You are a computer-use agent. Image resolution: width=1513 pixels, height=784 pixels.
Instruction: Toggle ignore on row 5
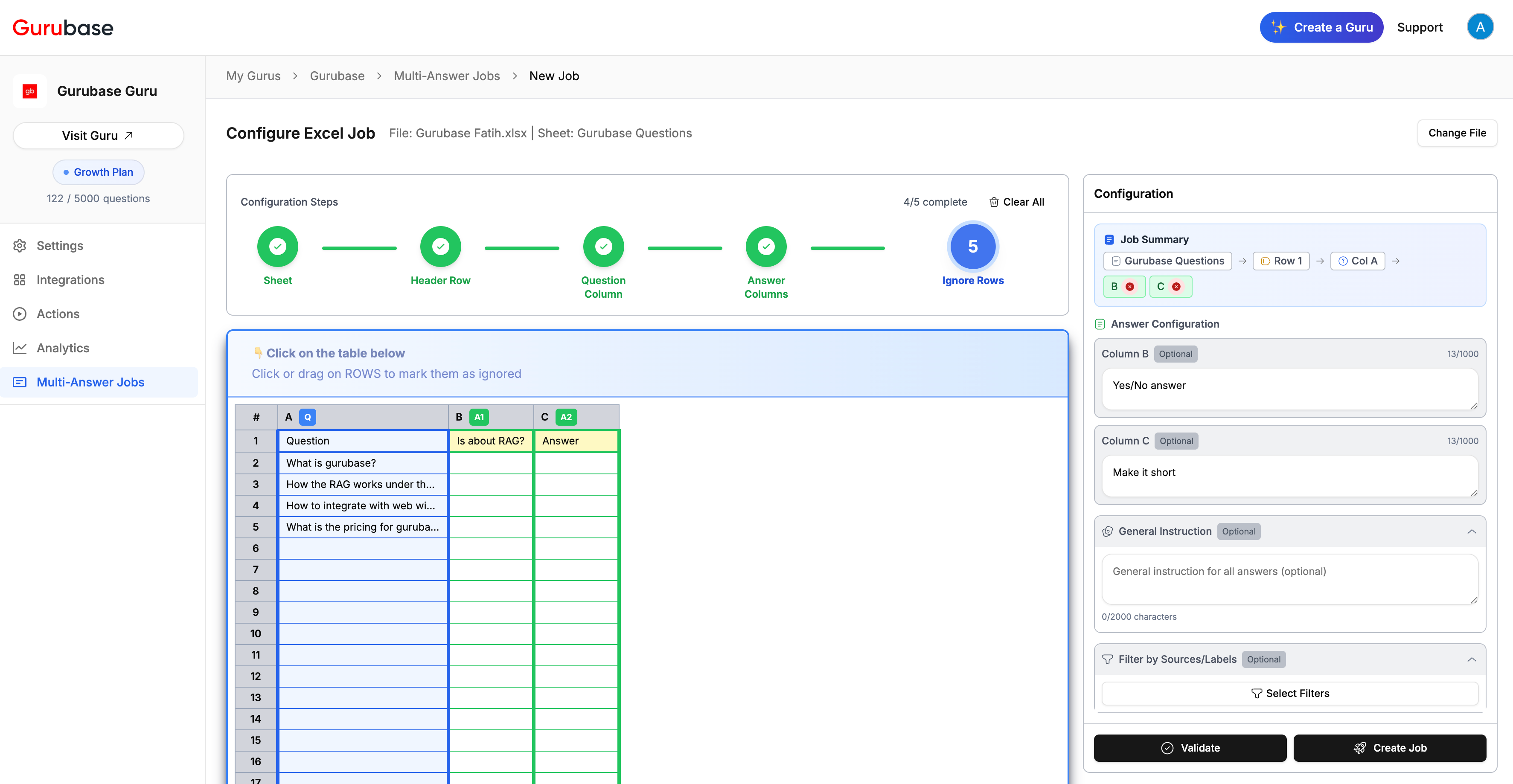tap(256, 527)
